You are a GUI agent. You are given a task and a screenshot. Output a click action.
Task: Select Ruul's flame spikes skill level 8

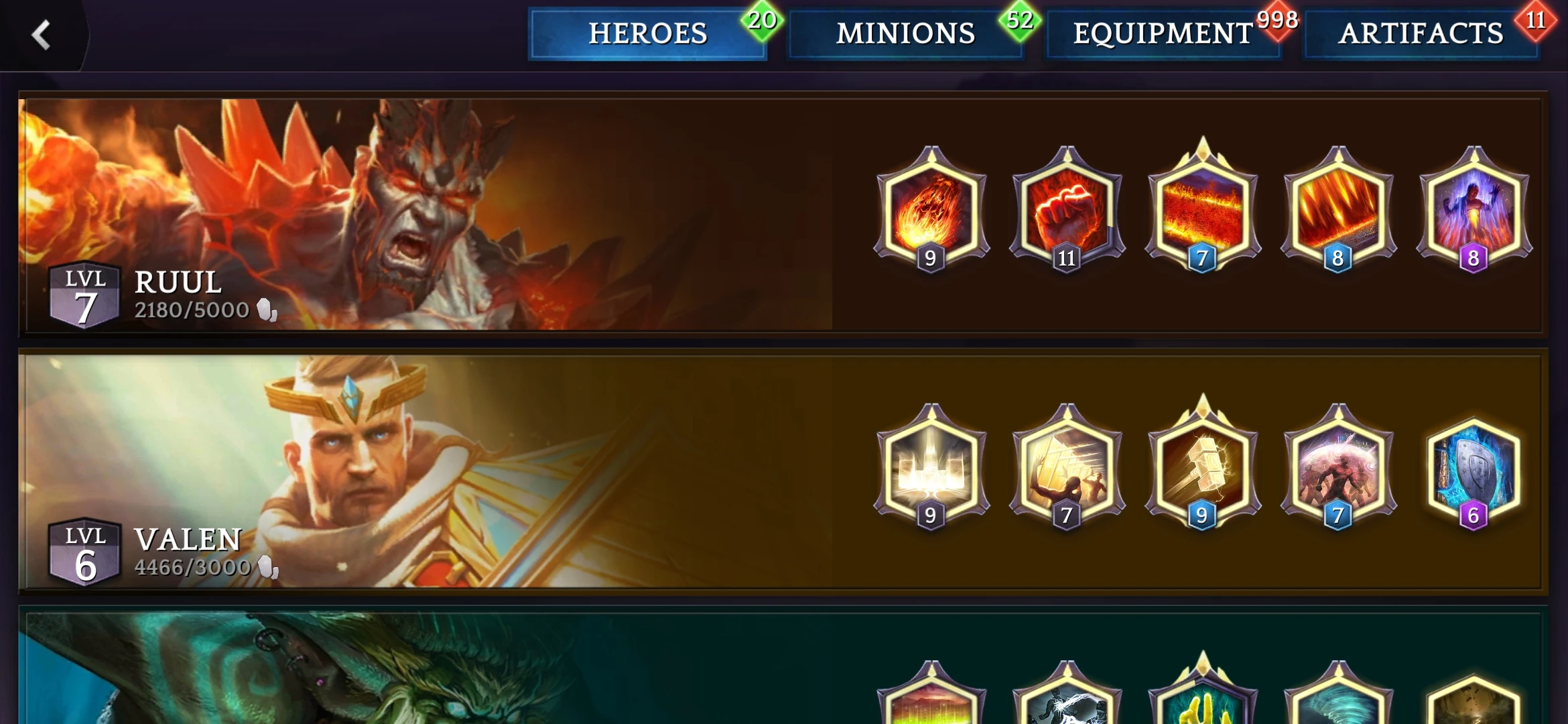pyautogui.click(x=1339, y=209)
